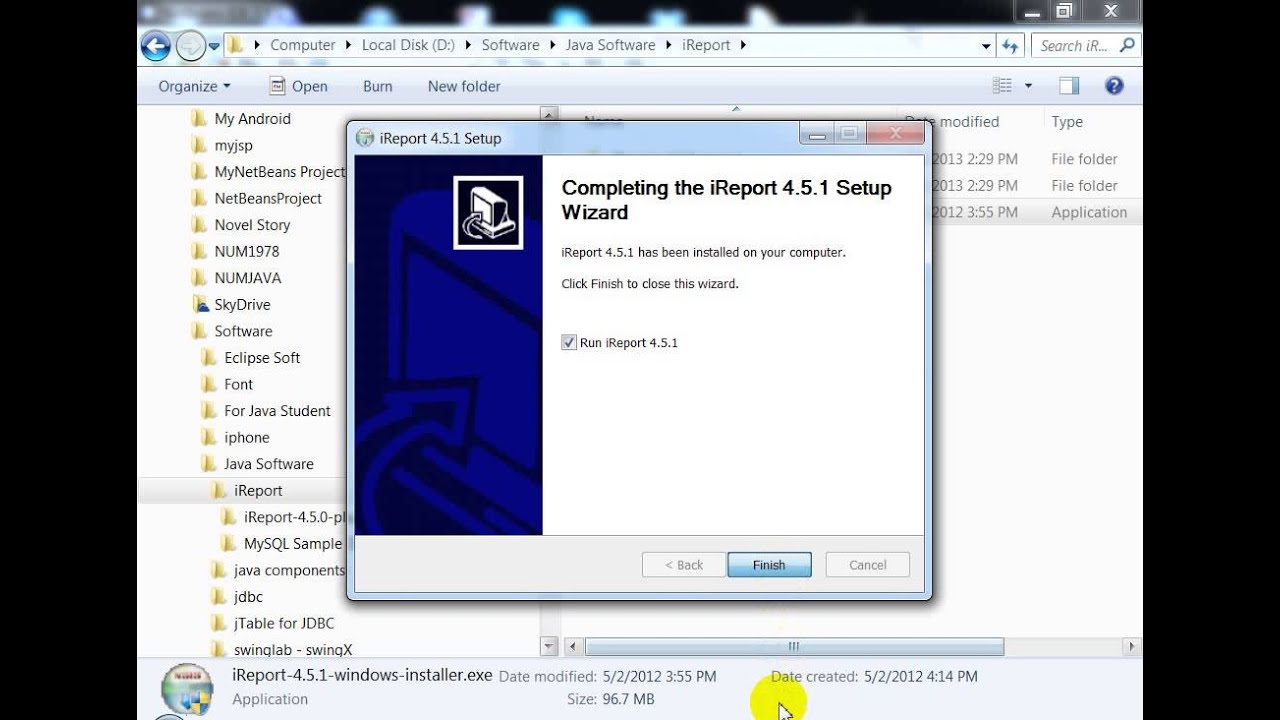
Task: Select the MySQL Sample folder
Action: tap(292, 544)
